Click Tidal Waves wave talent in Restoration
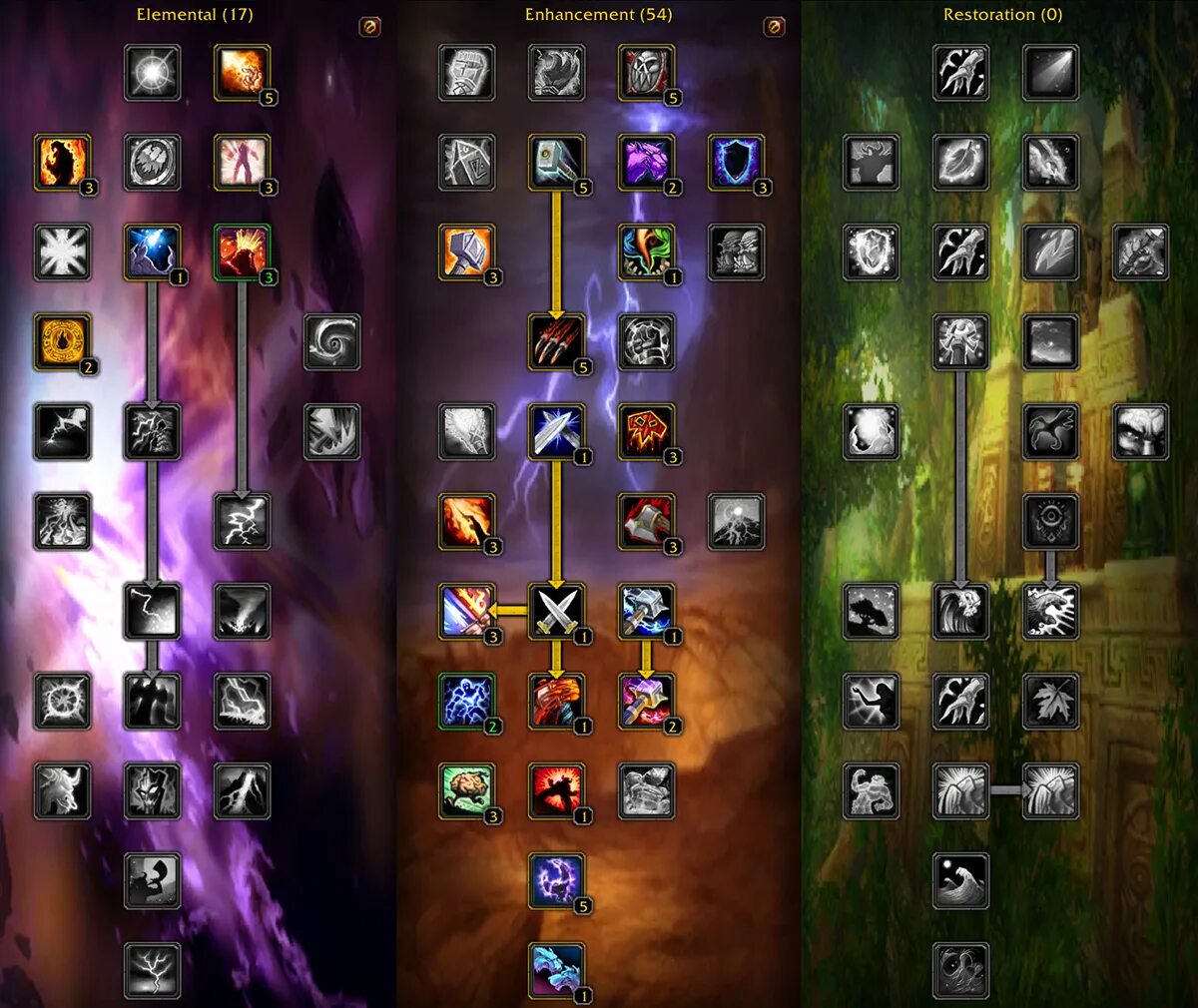This screenshot has width=1198, height=1008. (961, 881)
